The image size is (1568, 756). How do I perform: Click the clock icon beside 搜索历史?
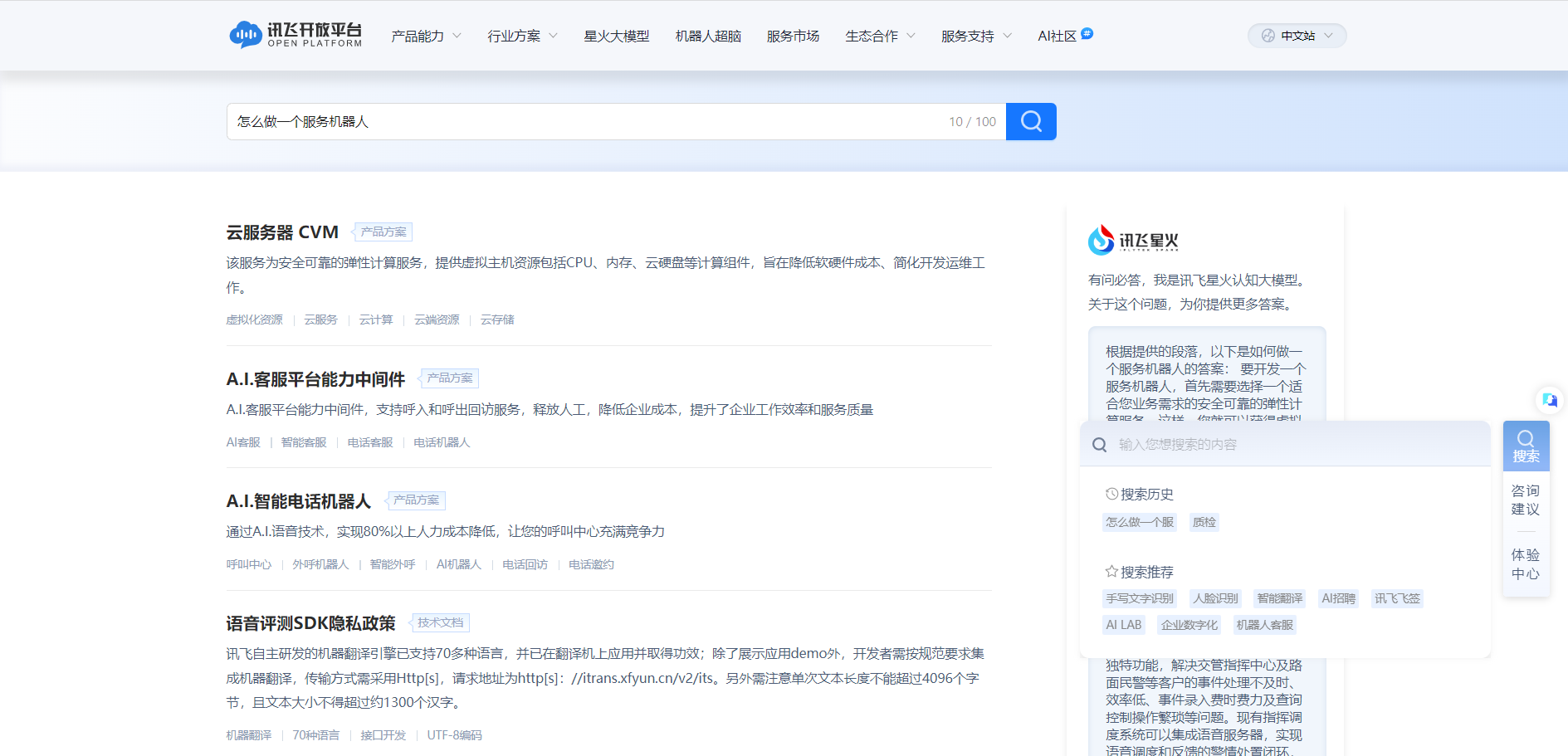point(1111,494)
